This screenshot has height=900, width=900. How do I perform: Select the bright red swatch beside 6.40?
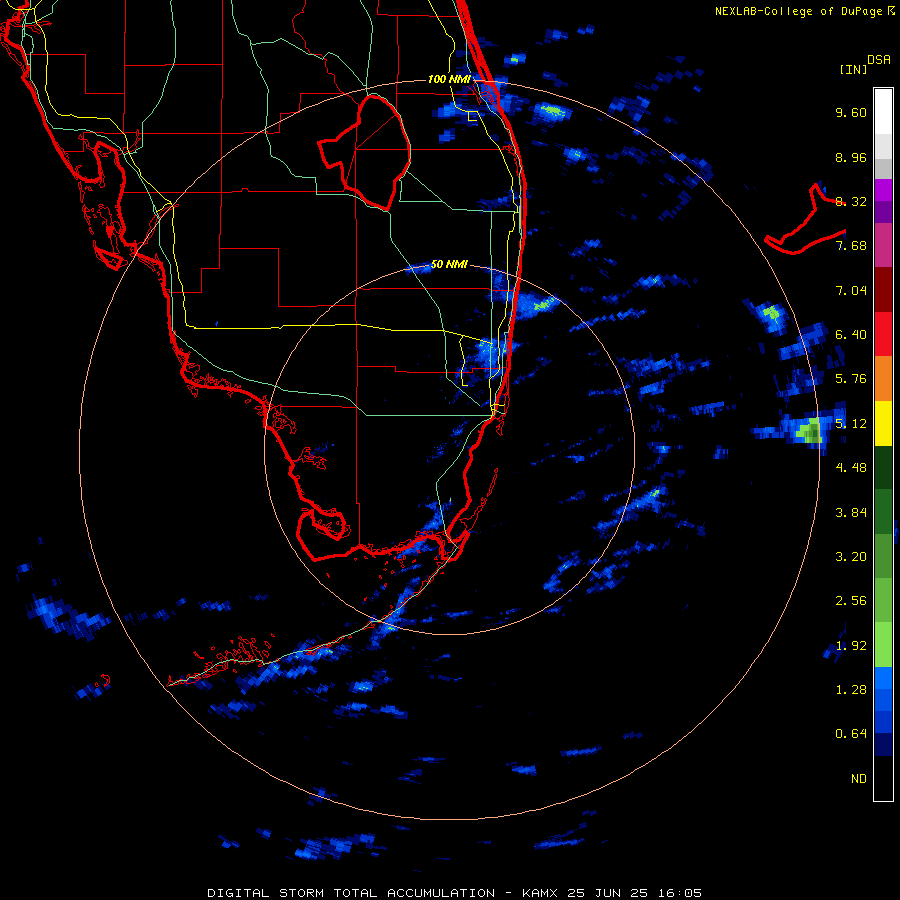(x=883, y=334)
